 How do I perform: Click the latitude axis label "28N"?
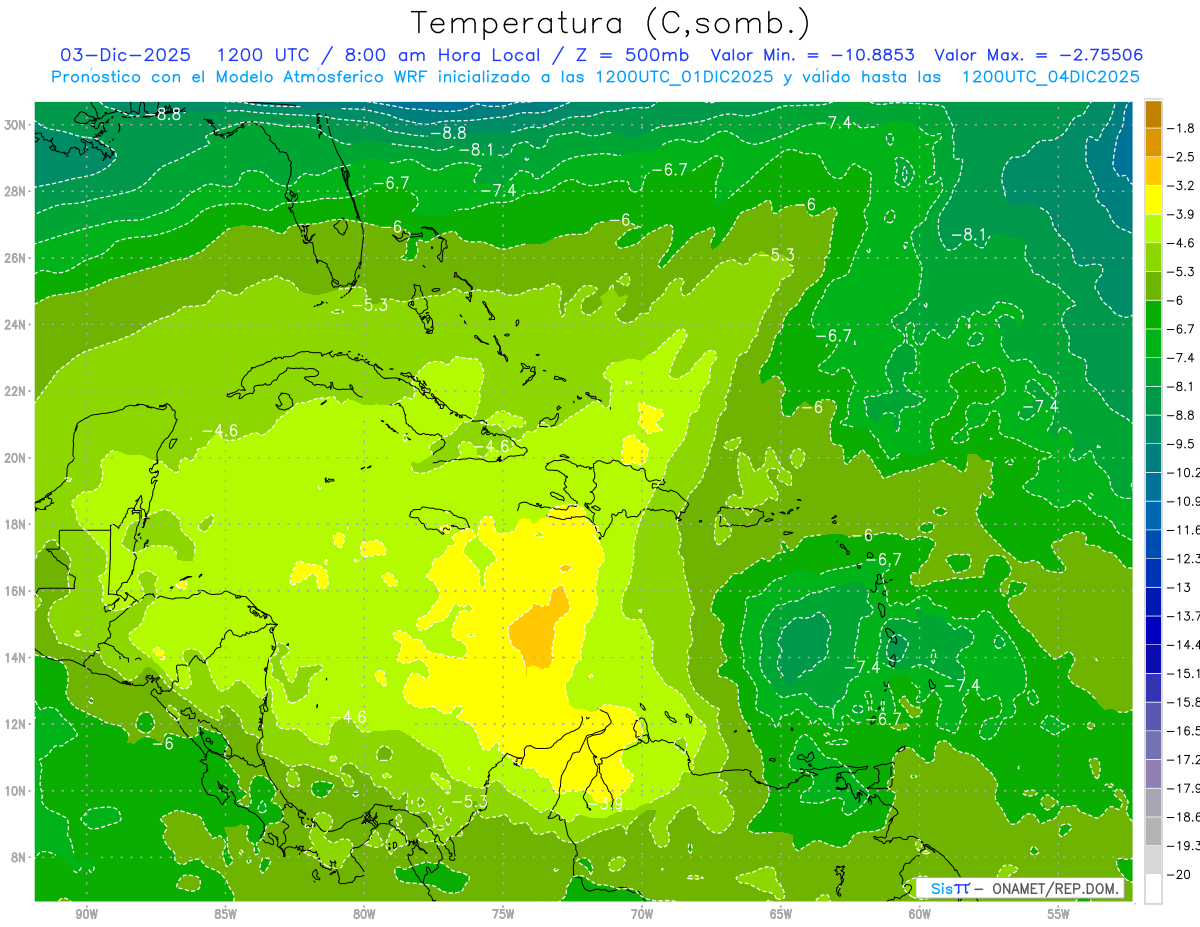click(15, 191)
